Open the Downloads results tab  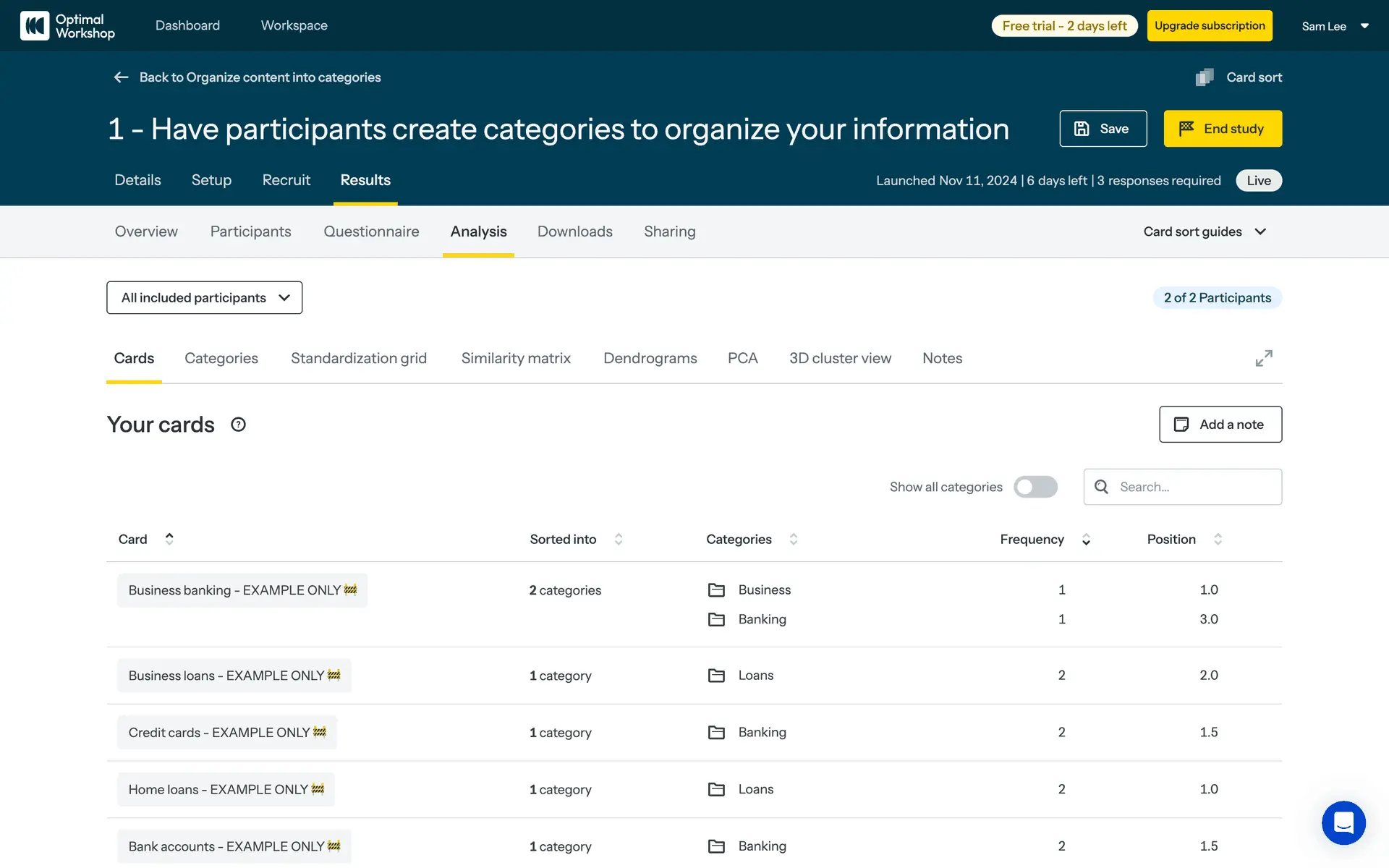point(574,231)
